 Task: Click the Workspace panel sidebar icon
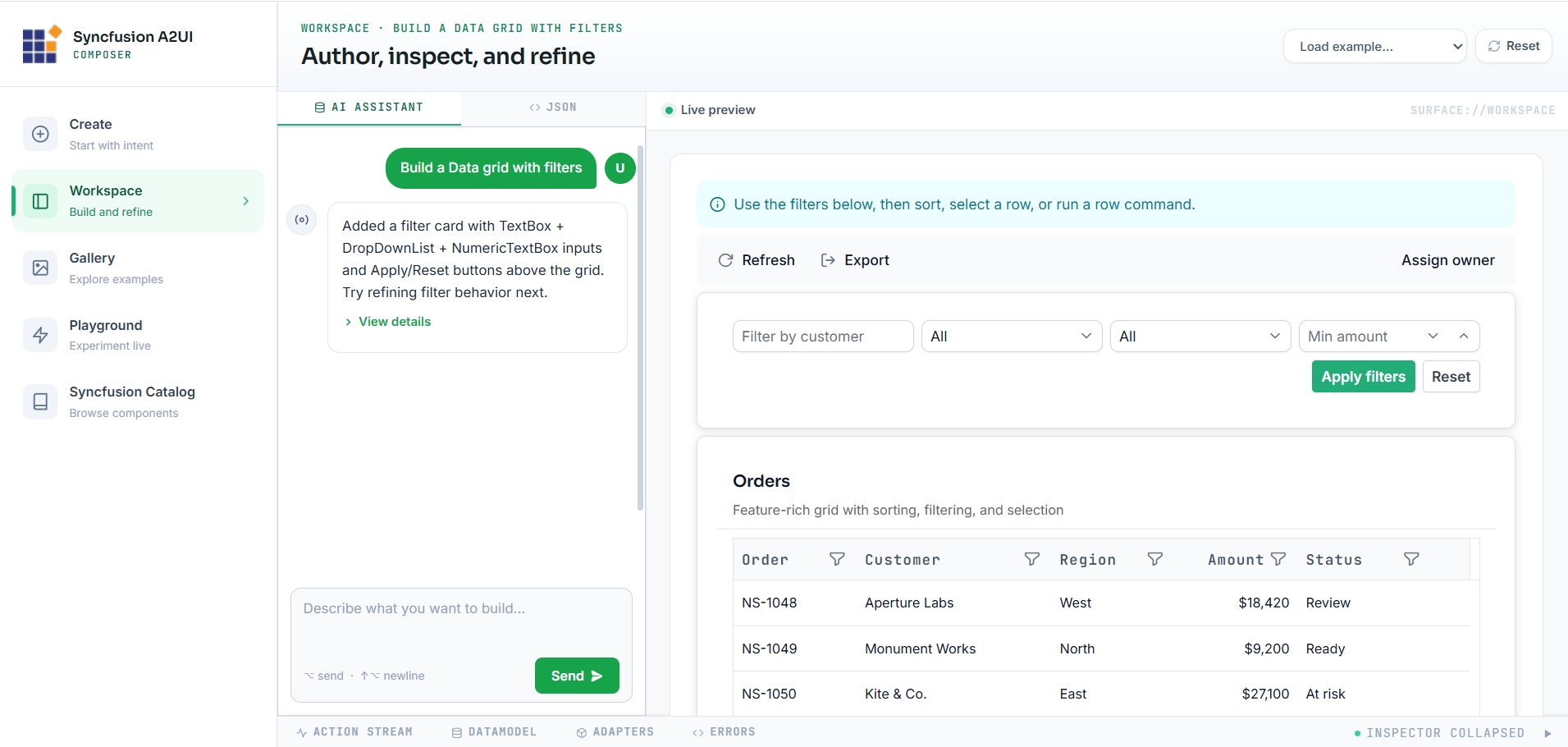point(40,201)
